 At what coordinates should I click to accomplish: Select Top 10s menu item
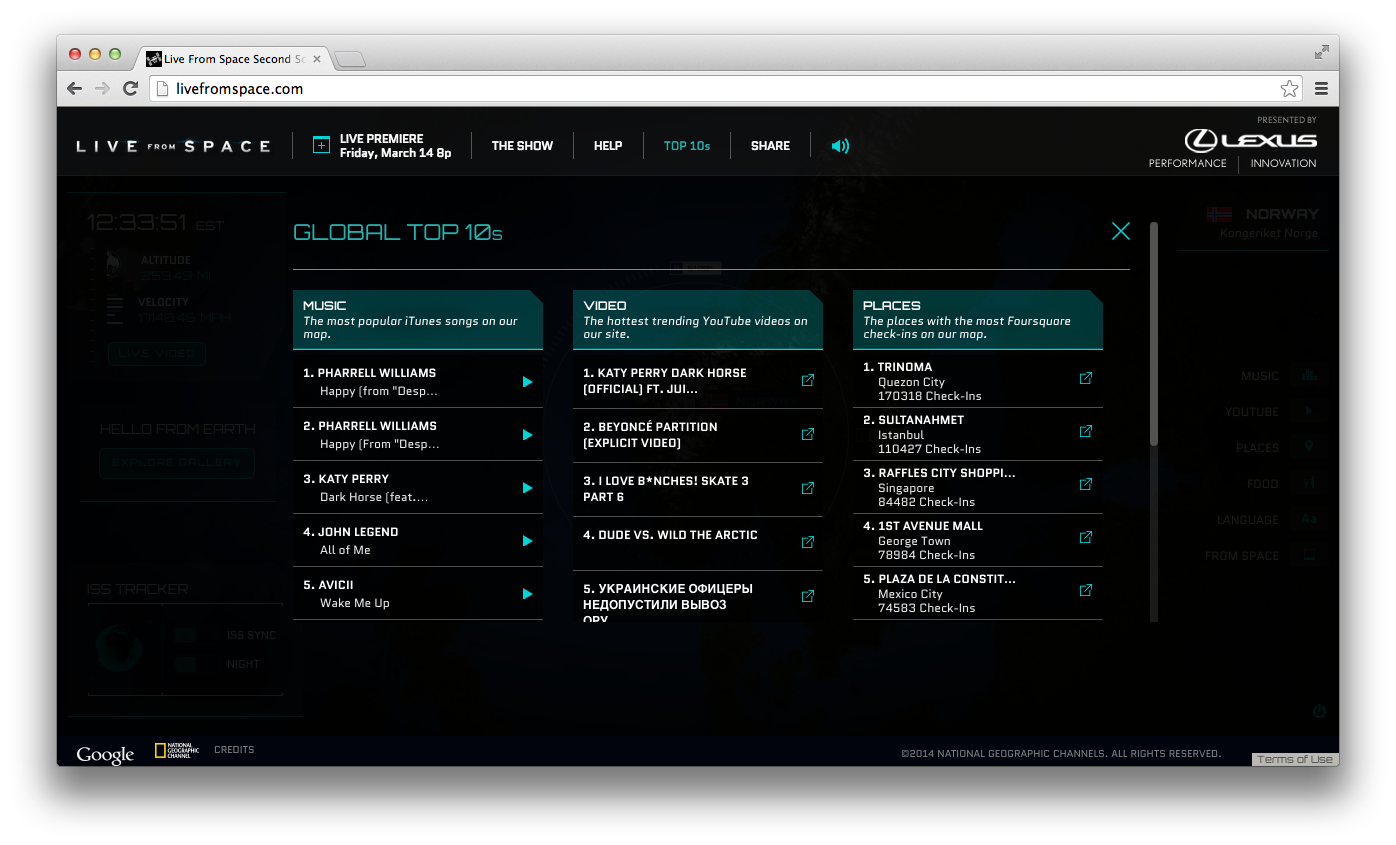pyautogui.click(x=687, y=146)
